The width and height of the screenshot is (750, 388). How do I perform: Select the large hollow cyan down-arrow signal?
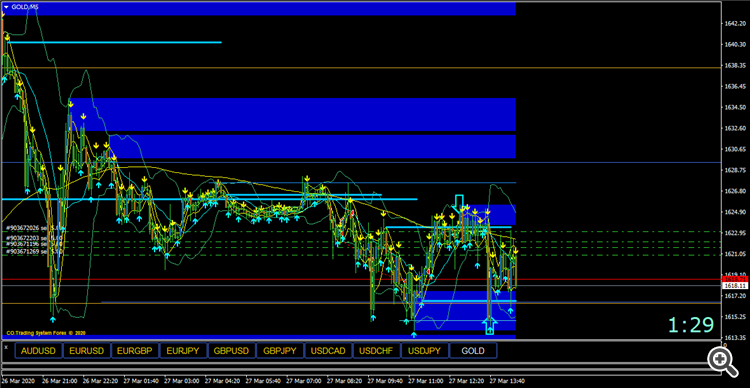[x=459, y=203]
